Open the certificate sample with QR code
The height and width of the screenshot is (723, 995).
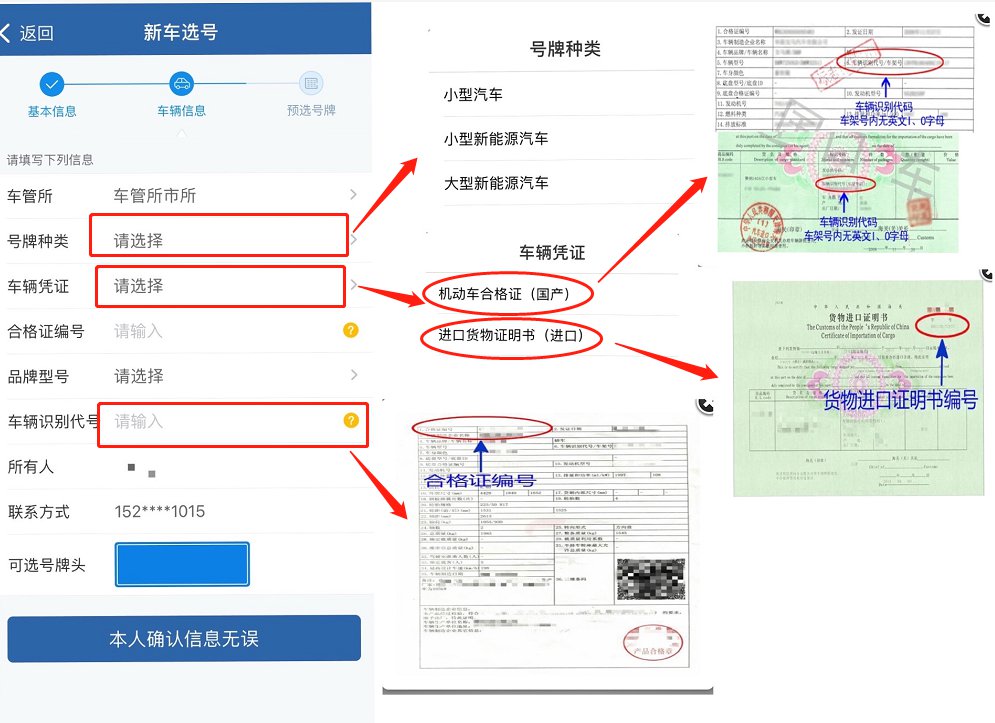pos(553,545)
